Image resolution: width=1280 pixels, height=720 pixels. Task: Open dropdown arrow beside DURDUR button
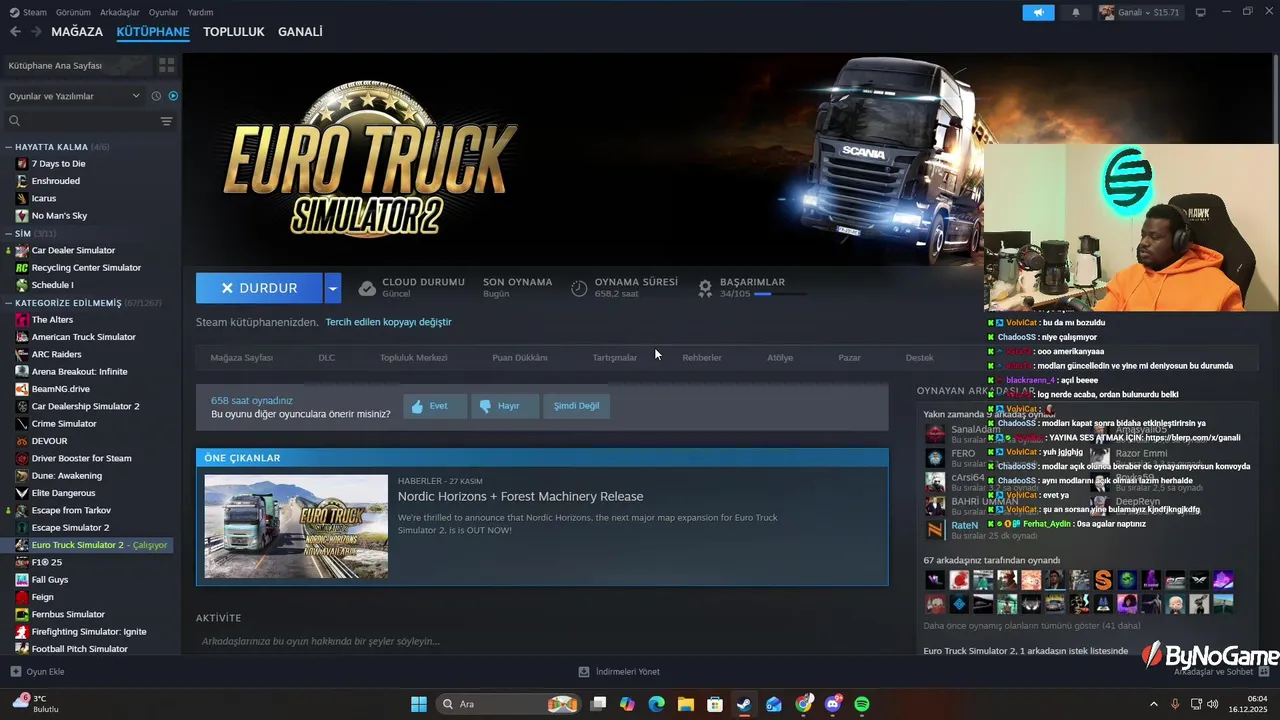tap(333, 288)
